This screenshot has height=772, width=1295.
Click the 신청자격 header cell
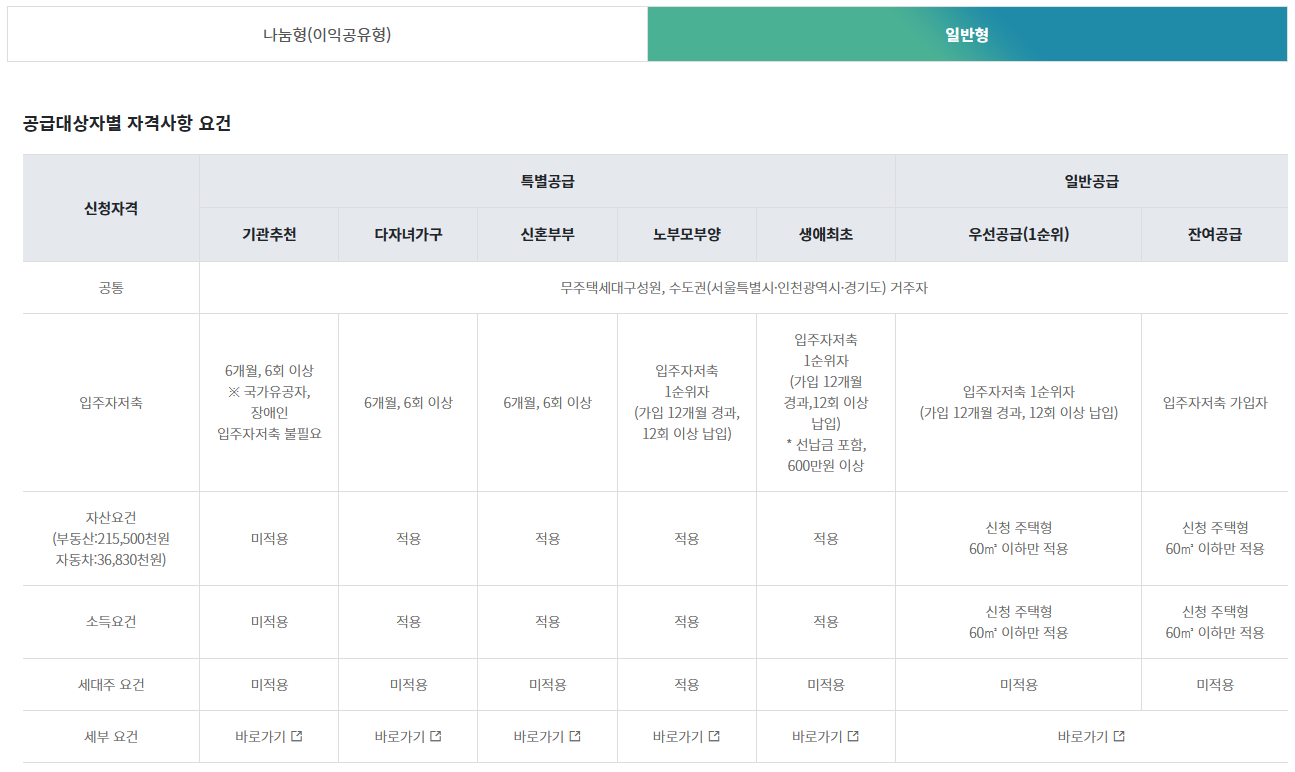[111, 208]
